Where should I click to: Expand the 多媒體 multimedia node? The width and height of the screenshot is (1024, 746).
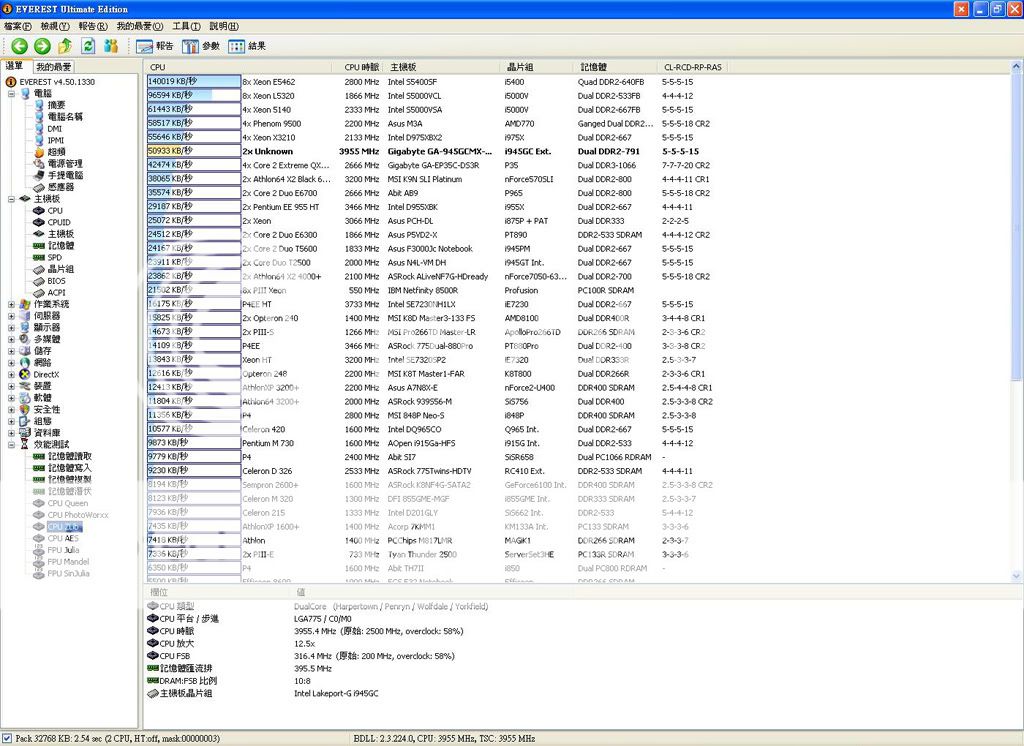coord(11,339)
